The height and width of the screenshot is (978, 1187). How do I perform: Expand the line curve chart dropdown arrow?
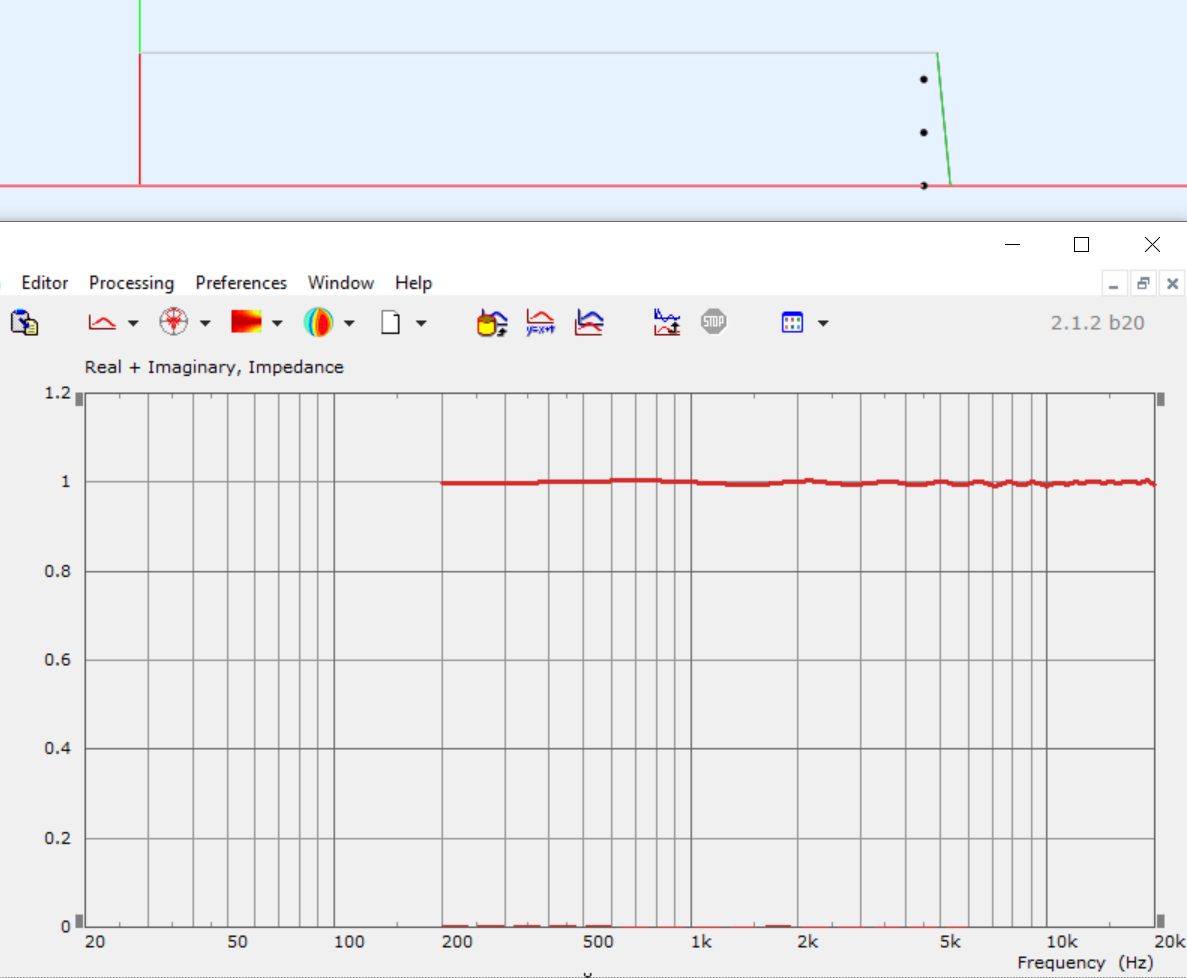click(133, 323)
